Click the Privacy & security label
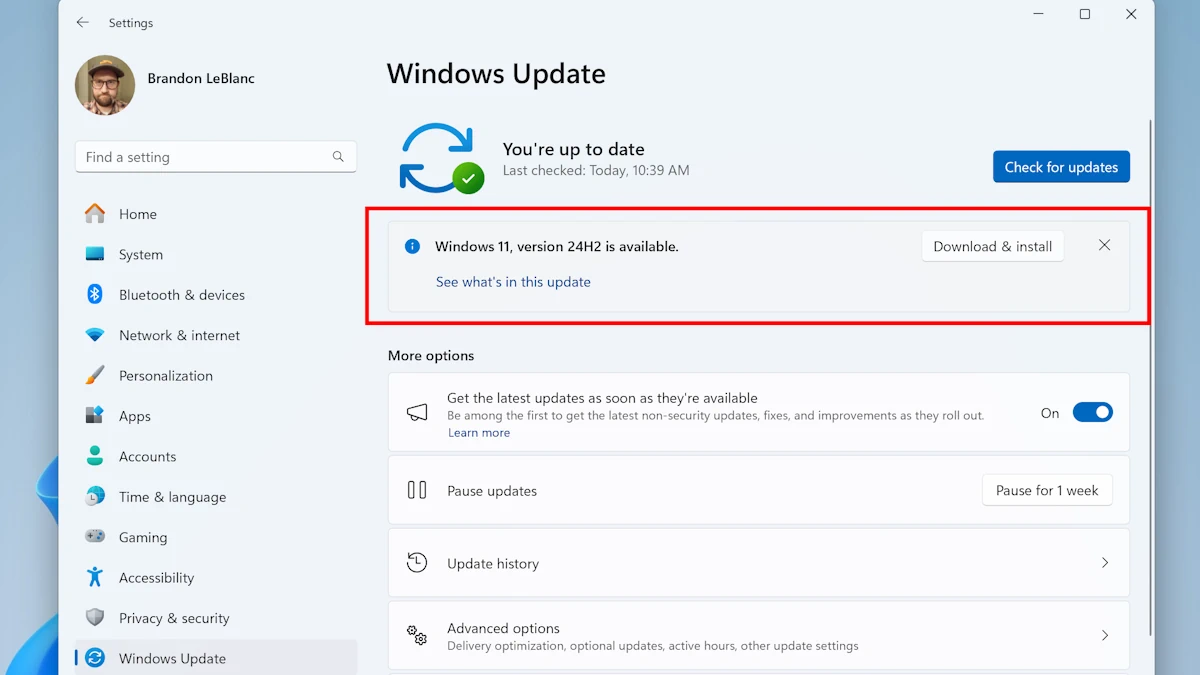This screenshot has height=675, width=1200. coord(174,618)
